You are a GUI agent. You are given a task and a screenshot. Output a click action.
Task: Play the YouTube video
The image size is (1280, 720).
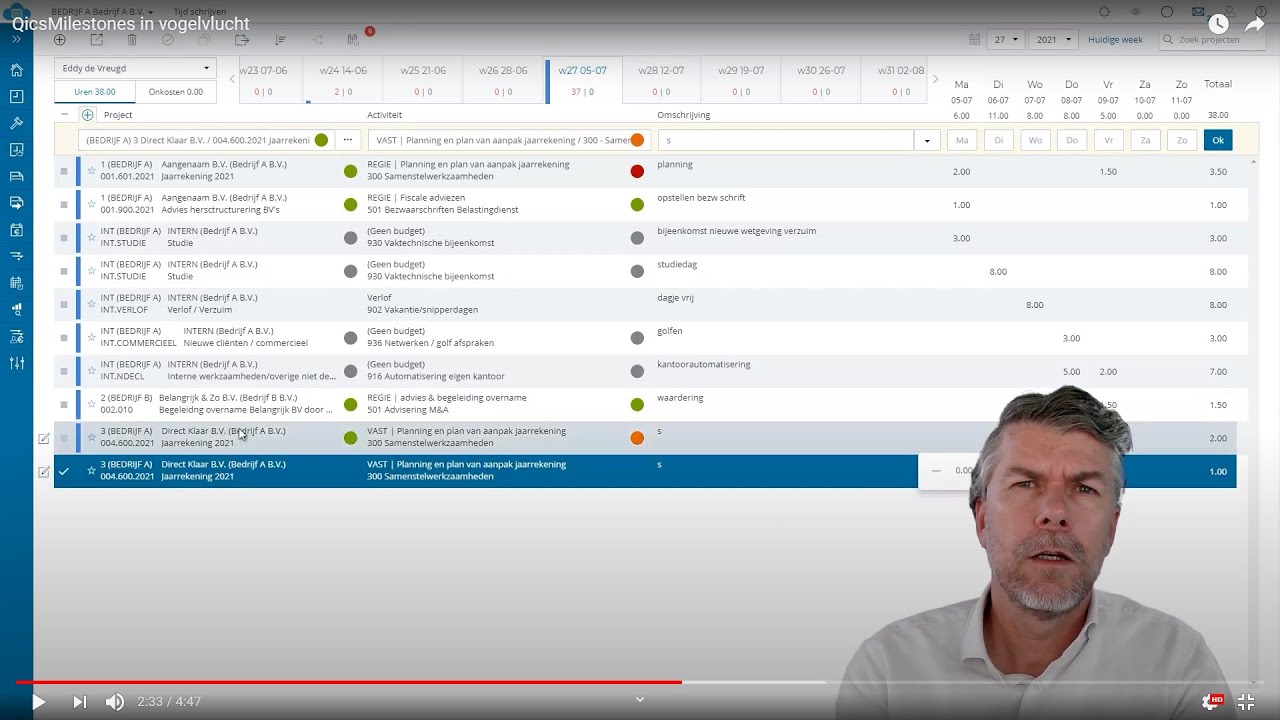(38, 702)
